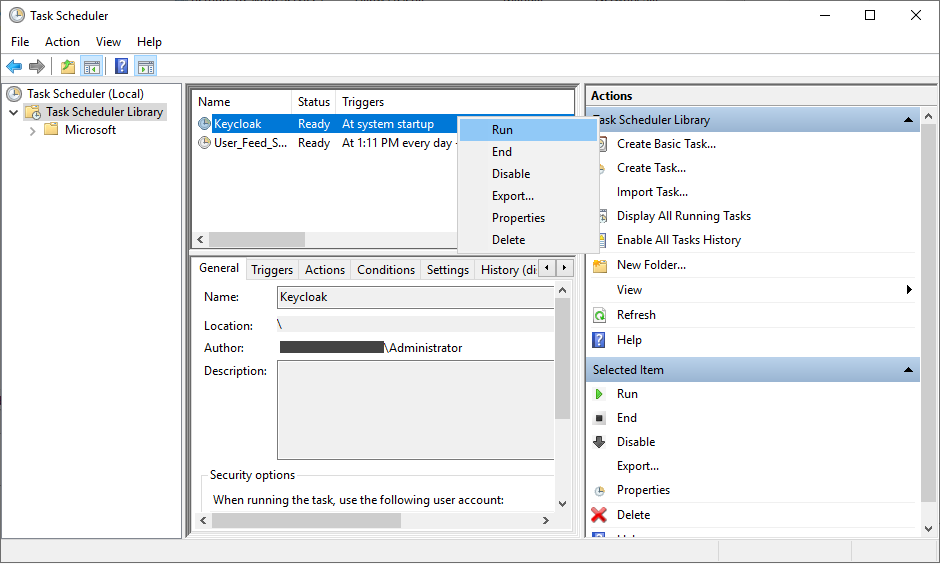
Task: Click inside the Description text box
Action: 416,410
